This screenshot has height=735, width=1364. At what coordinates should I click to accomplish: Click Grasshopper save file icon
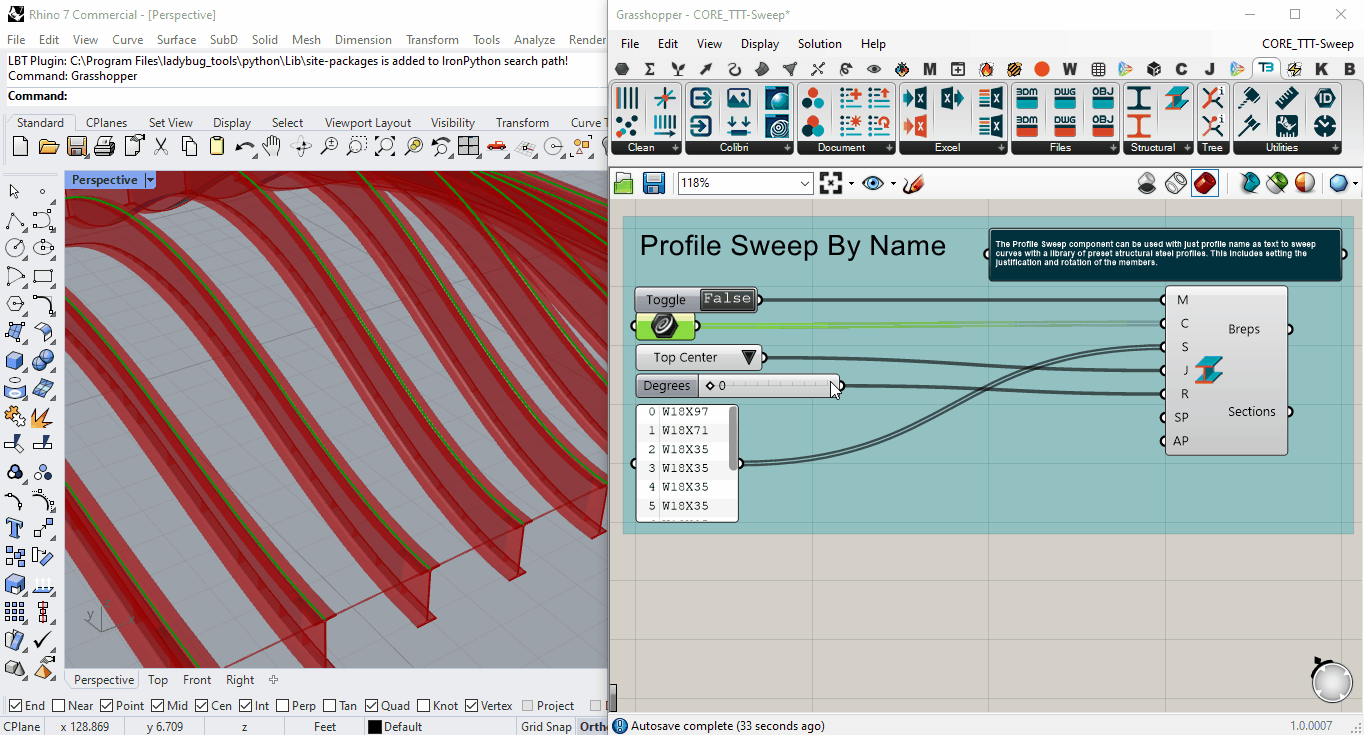(654, 183)
